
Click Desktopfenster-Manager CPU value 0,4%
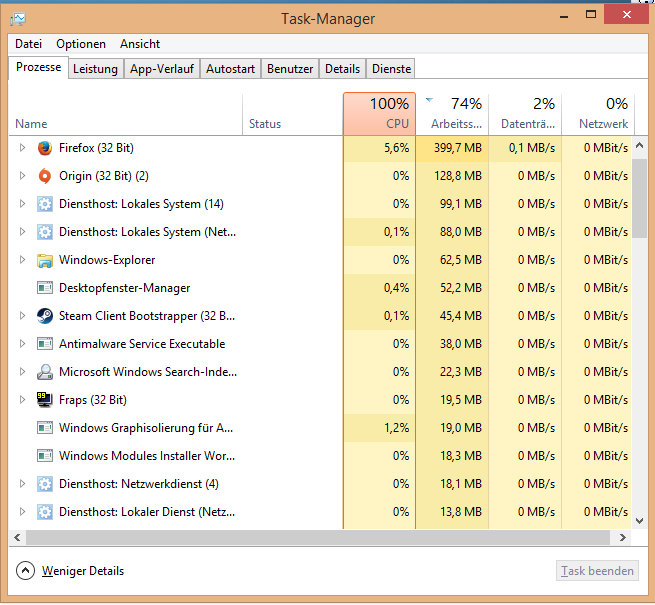tap(396, 288)
